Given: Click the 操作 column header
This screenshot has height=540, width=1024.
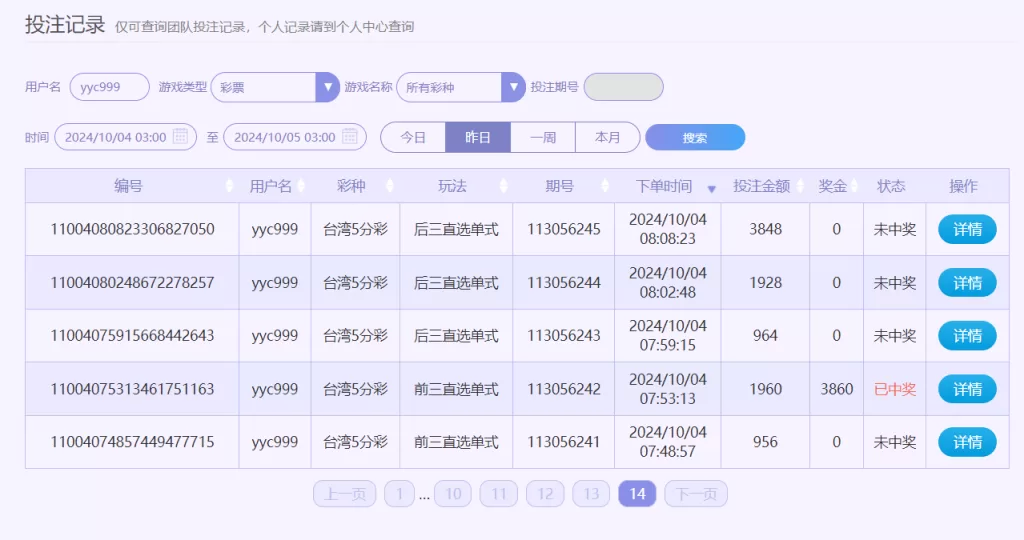Looking at the screenshot, I should (963, 186).
